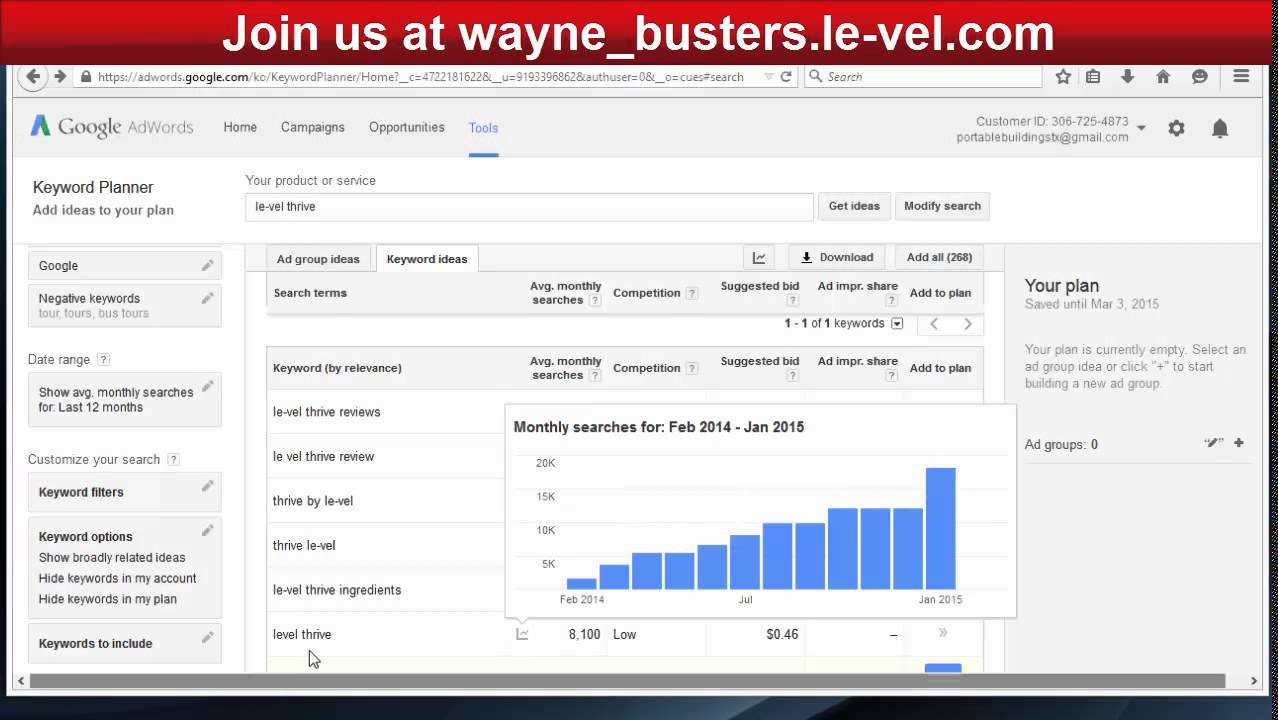
Task: Click 'Show broadly related ideas' option
Action: [112, 558]
